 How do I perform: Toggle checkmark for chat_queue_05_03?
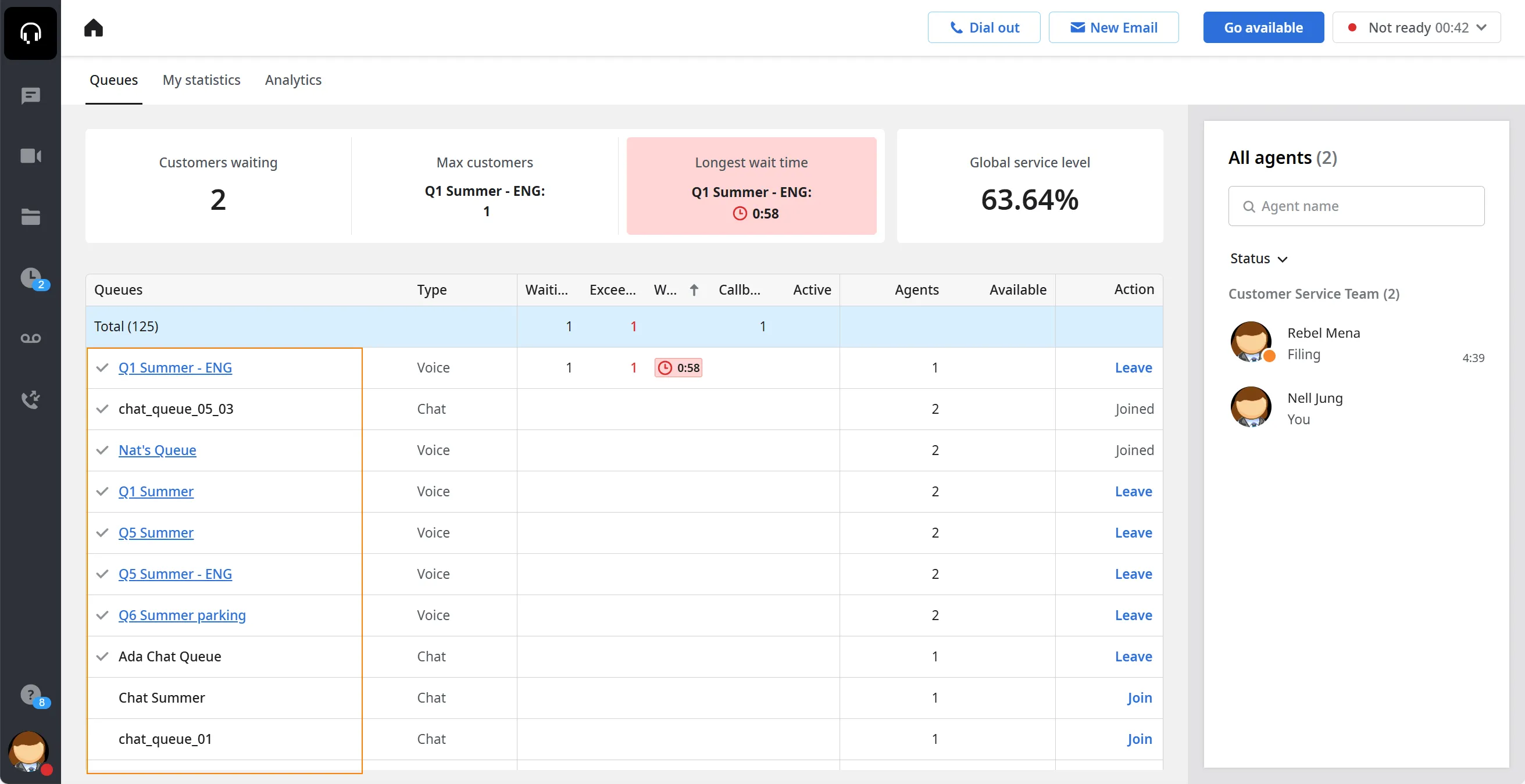[x=102, y=409]
